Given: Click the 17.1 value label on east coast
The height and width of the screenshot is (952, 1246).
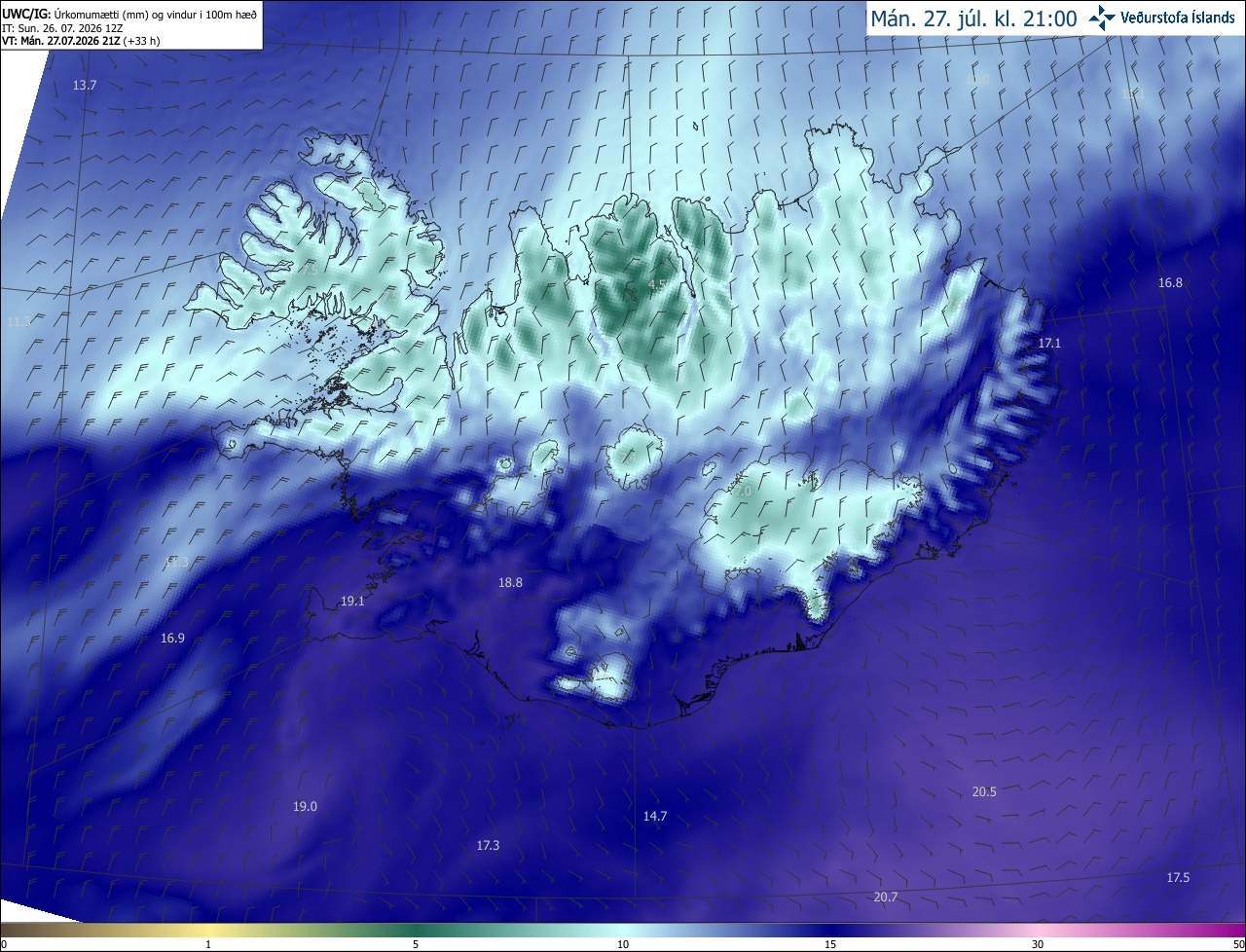Looking at the screenshot, I should (1049, 343).
